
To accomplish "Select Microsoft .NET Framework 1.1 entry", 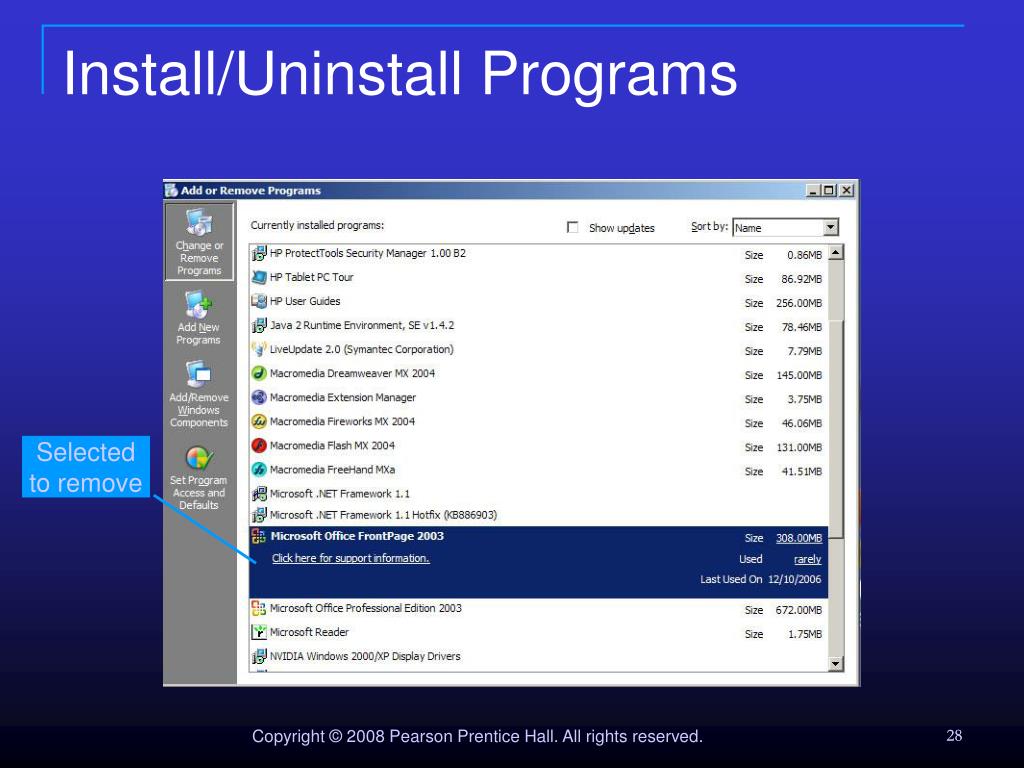I will pyautogui.click(x=539, y=494).
